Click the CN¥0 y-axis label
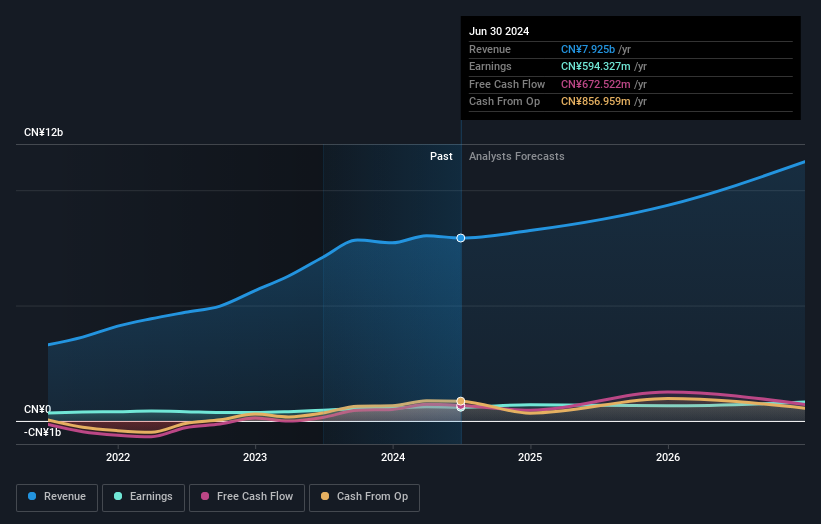 [x=38, y=409]
